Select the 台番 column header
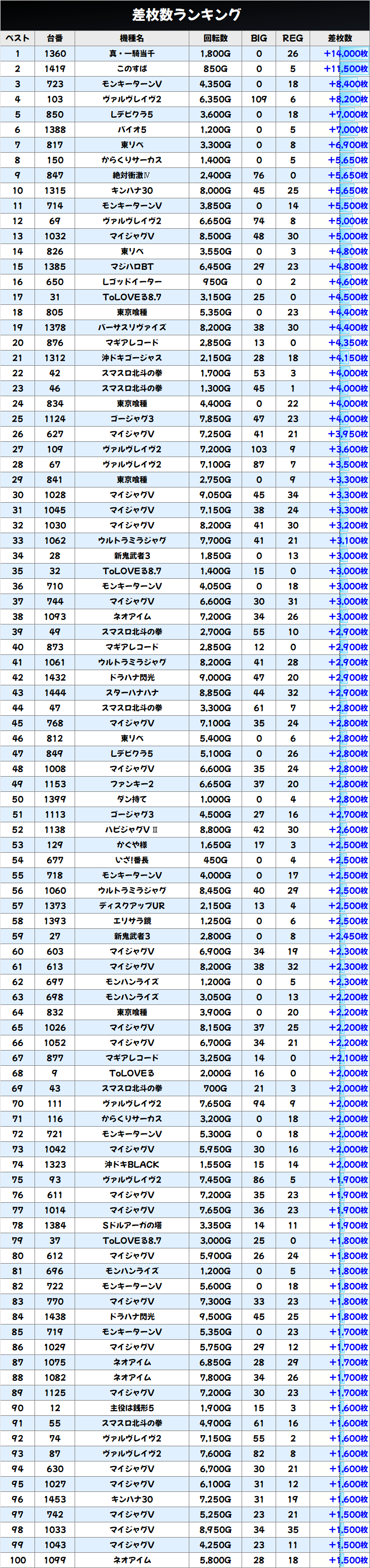This screenshot has width=370, height=1568. coord(55,39)
